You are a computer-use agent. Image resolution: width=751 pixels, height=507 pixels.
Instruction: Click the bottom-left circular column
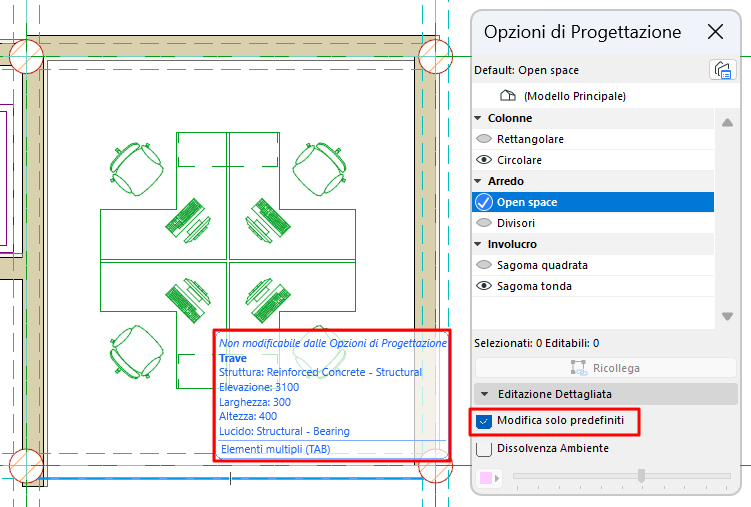click(x=26, y=466)
